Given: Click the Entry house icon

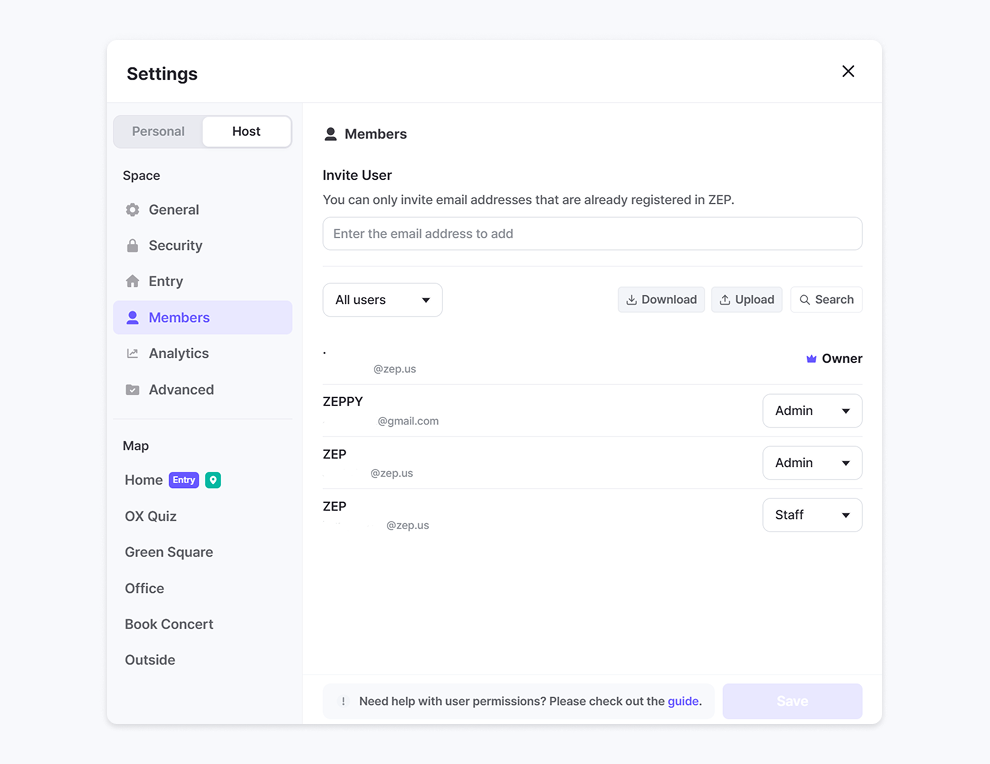Looking at the screenshot, I should [132, 282].
